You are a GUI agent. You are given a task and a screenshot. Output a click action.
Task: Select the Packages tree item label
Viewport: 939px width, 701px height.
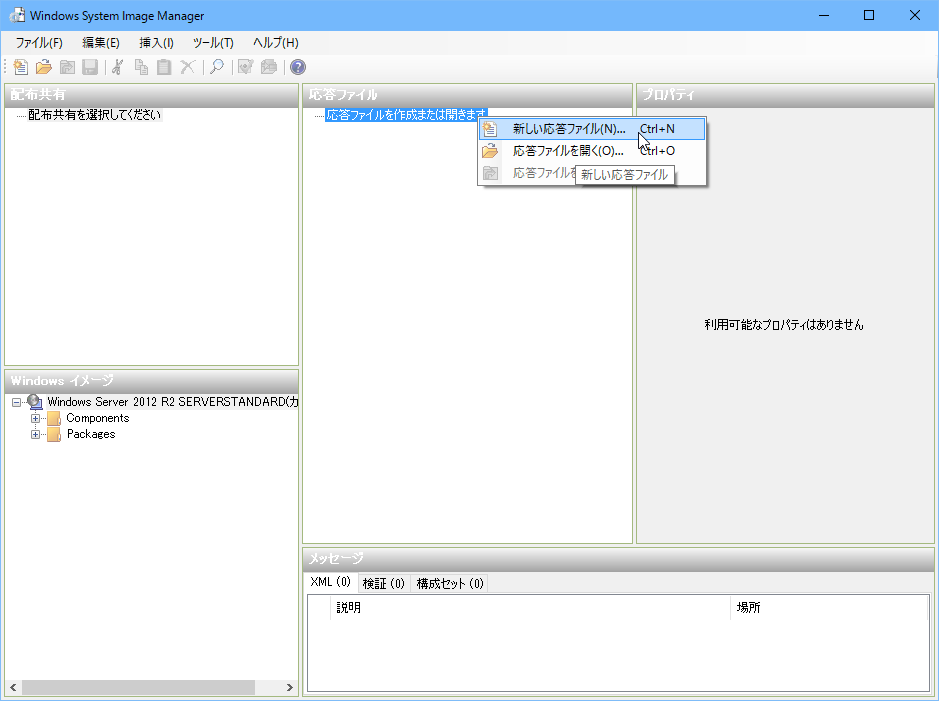click(91, 434)
